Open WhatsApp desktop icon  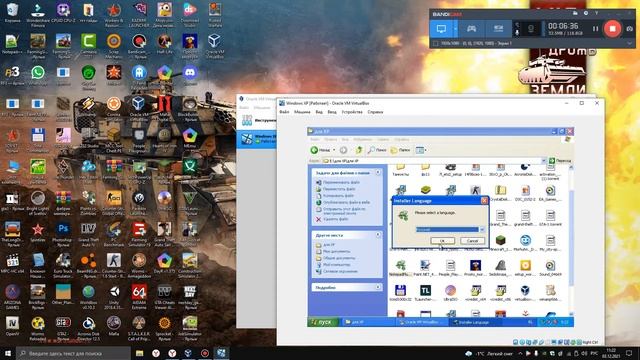point(38,76)
